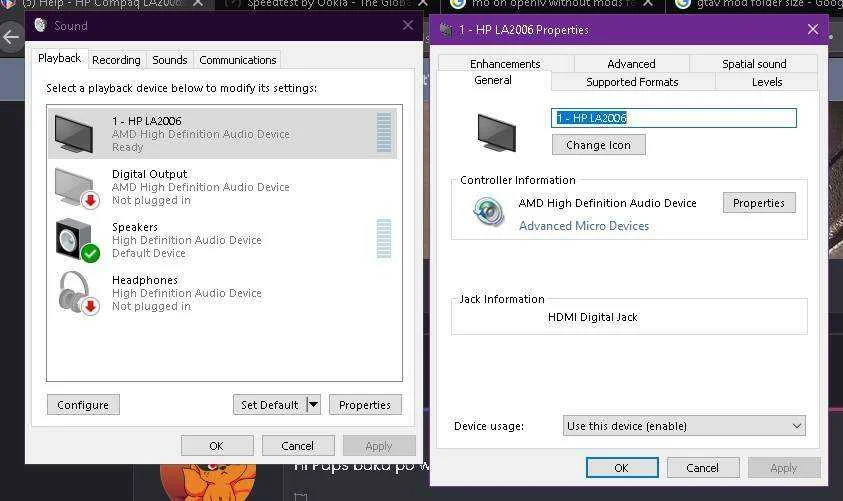Click 'AMD High Definition Audio Device' controller text

tap(608, 203)
